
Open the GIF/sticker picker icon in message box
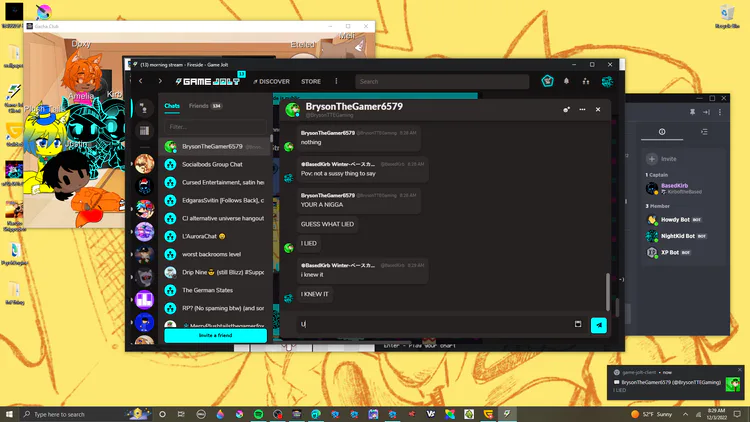[578, 324]
